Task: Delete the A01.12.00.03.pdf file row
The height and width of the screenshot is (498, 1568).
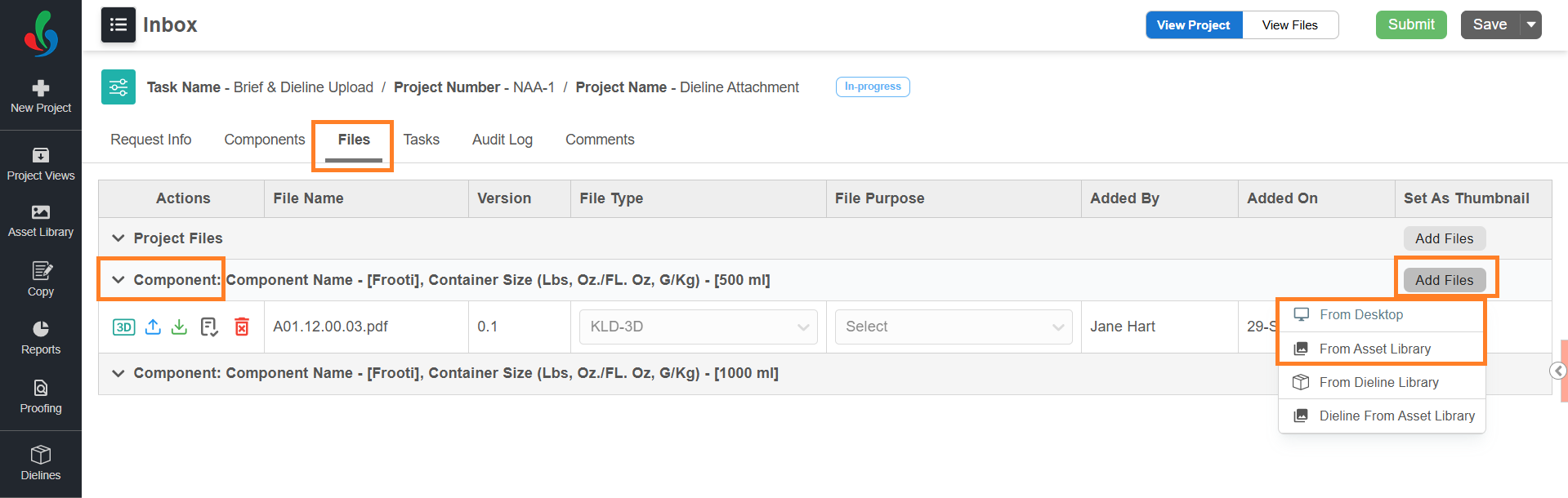Action: pyautogui.click(x=242, y=327)
